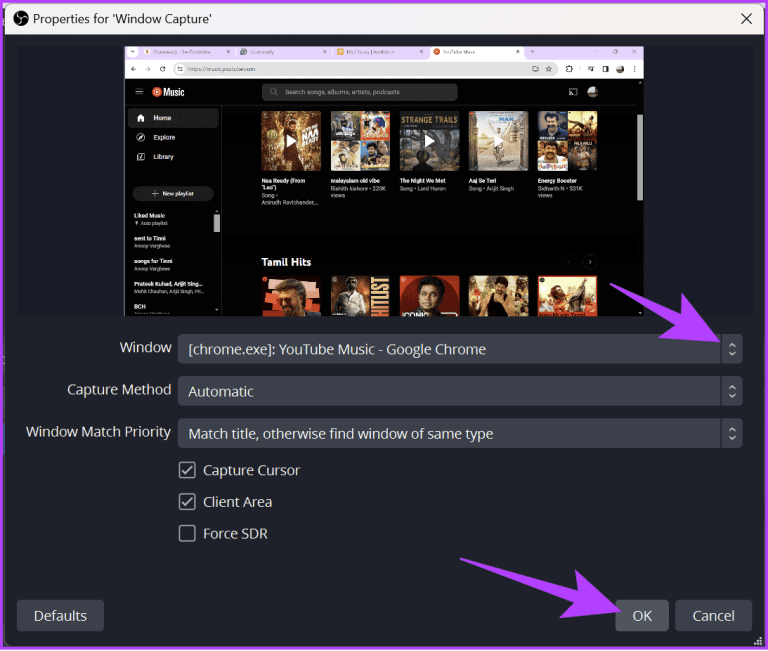The width and height of the screenshot is (768, 651).
Task: Expand the Window source dropdown
Action: point(732,349)
